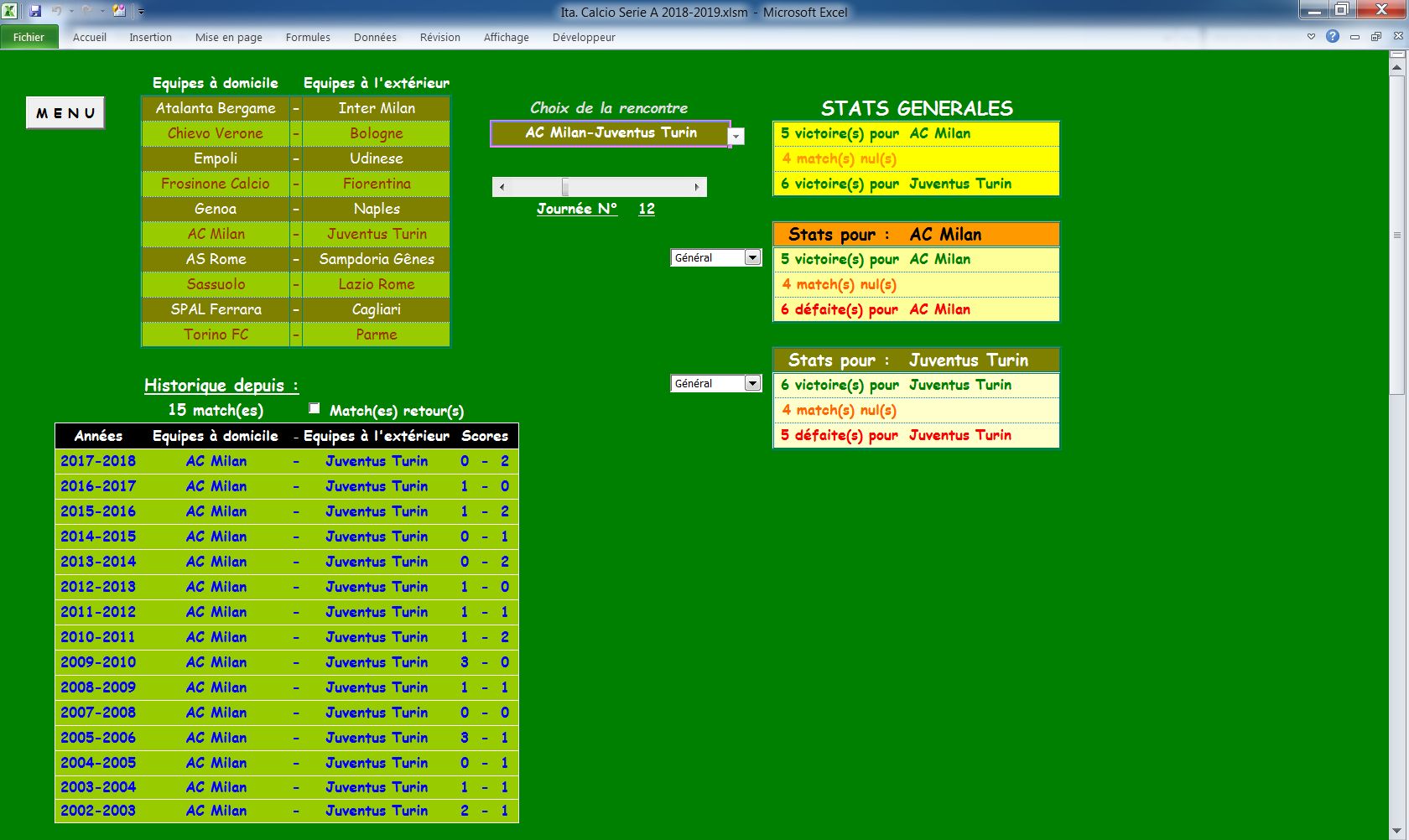The width and height of the screenshot is (1409, 840).
Task: Expand the ribbon using the chevron icon
Action: 1311,37
